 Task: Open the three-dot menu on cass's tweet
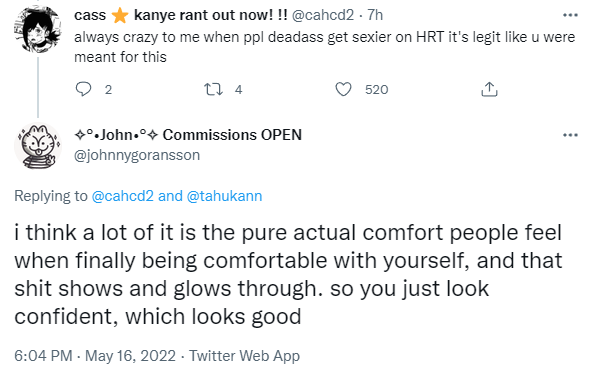tap(570, 15)
